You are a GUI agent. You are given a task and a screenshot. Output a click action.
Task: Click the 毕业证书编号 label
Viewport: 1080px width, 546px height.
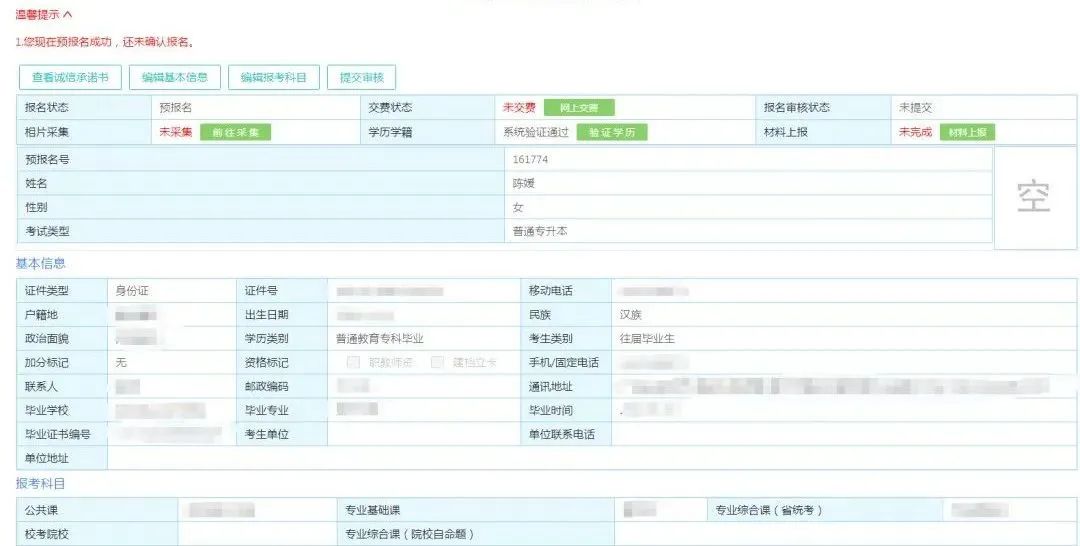58,434
